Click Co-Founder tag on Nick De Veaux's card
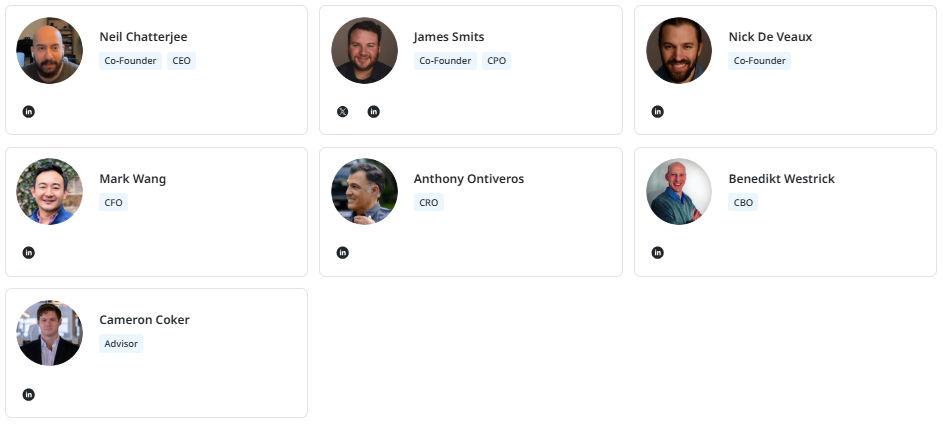The height and width of the screenshot is (425, 943). tap(759, 60)
